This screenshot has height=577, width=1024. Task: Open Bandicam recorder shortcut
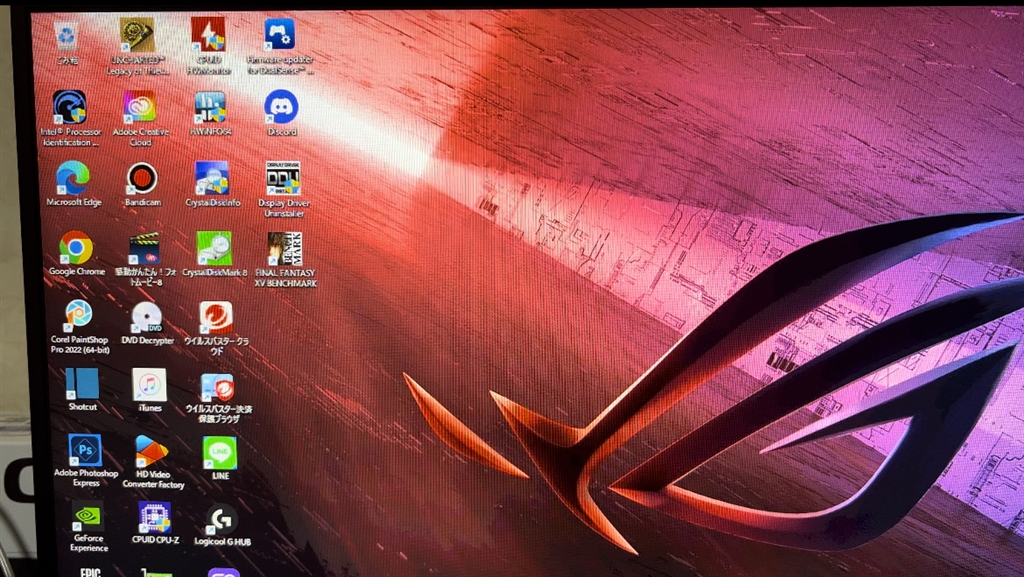pyautogui.click(x=142, y=178)
